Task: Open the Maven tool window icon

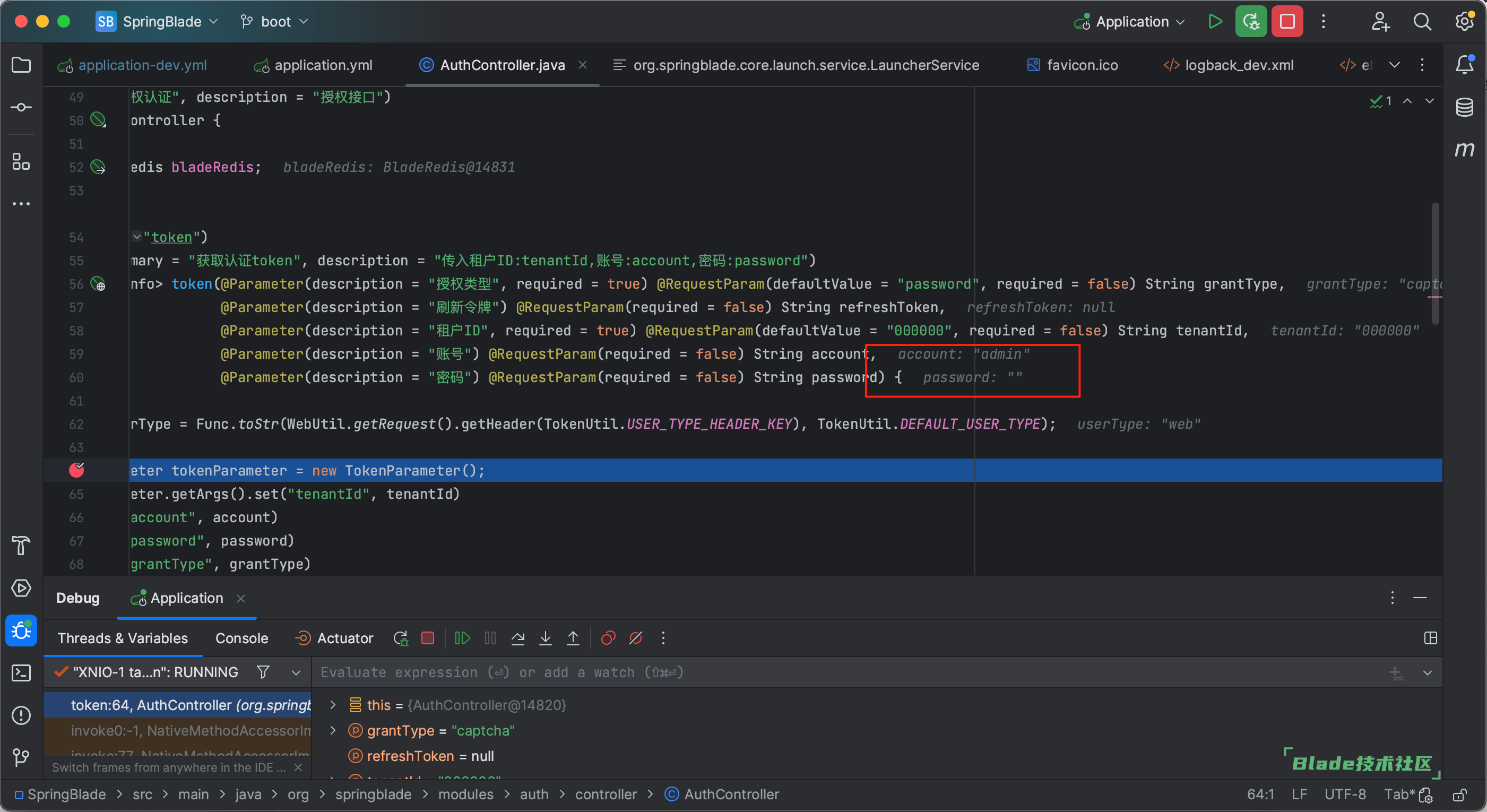Action: 1465,150
